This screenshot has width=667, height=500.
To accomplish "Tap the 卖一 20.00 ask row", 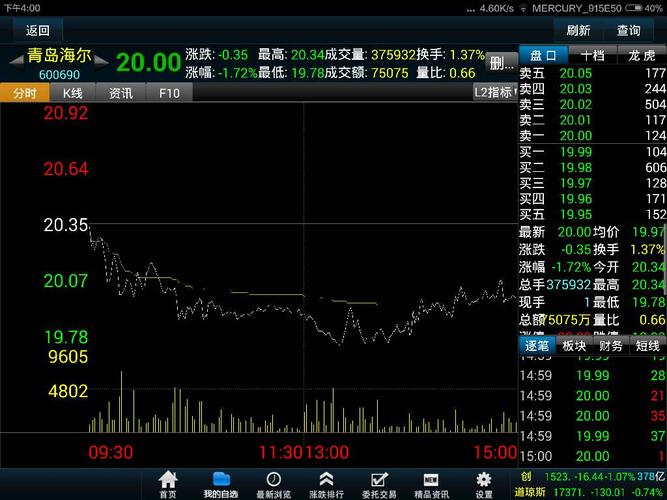I will tap(593, 136).
